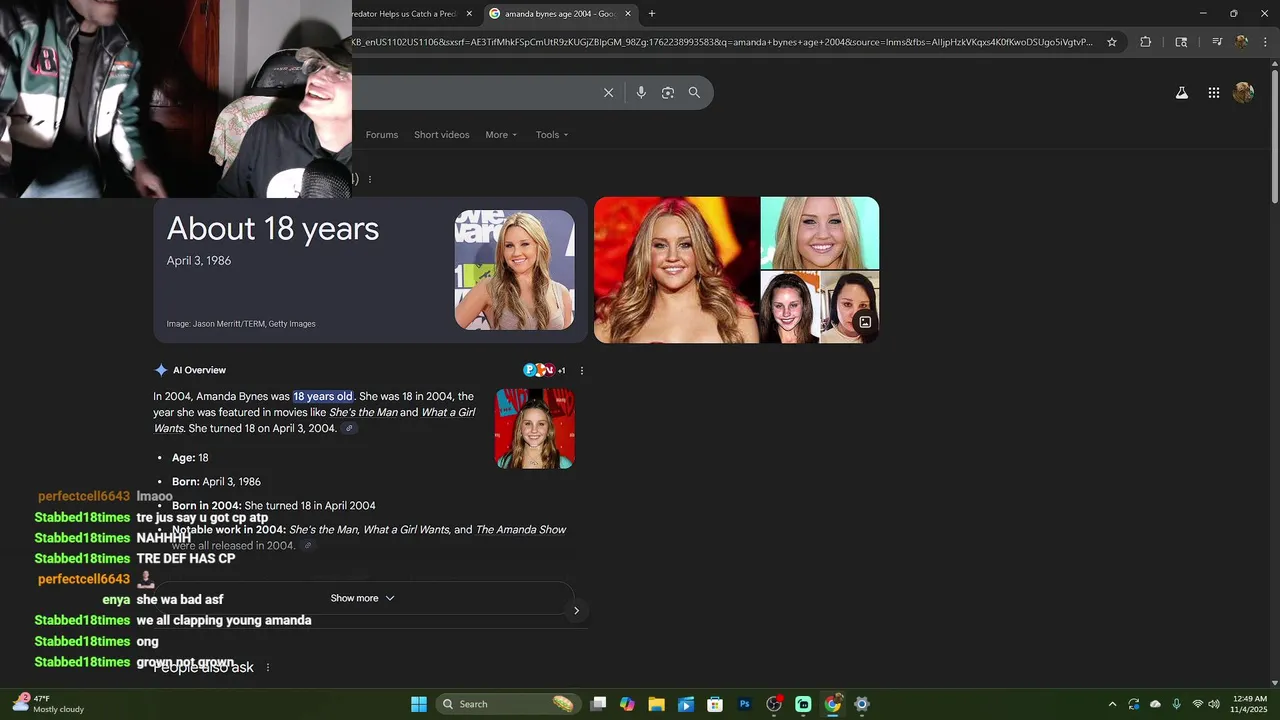Image resolution: width=1280 pixels, height=720 pixels.
Task: Open the large red-background collage photo
Action: point(677,270)
